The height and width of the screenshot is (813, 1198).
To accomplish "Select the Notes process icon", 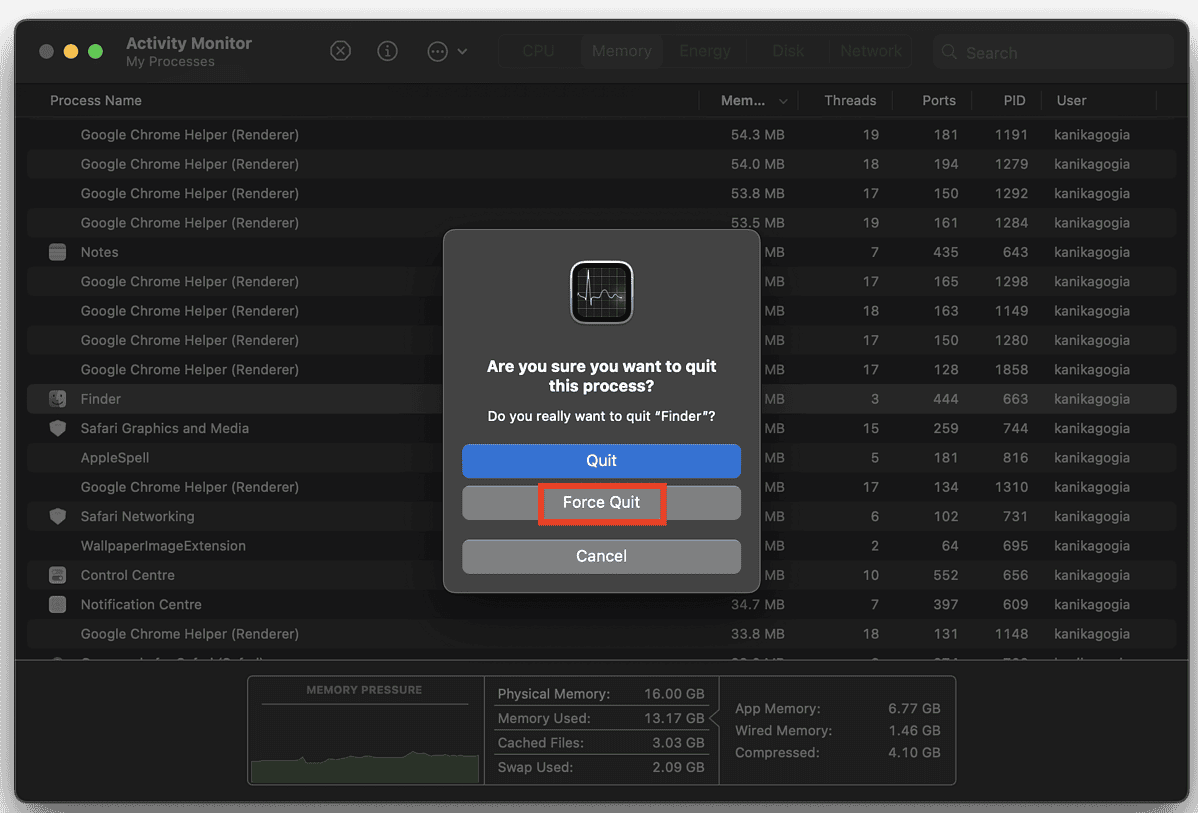I will [57, 252].
